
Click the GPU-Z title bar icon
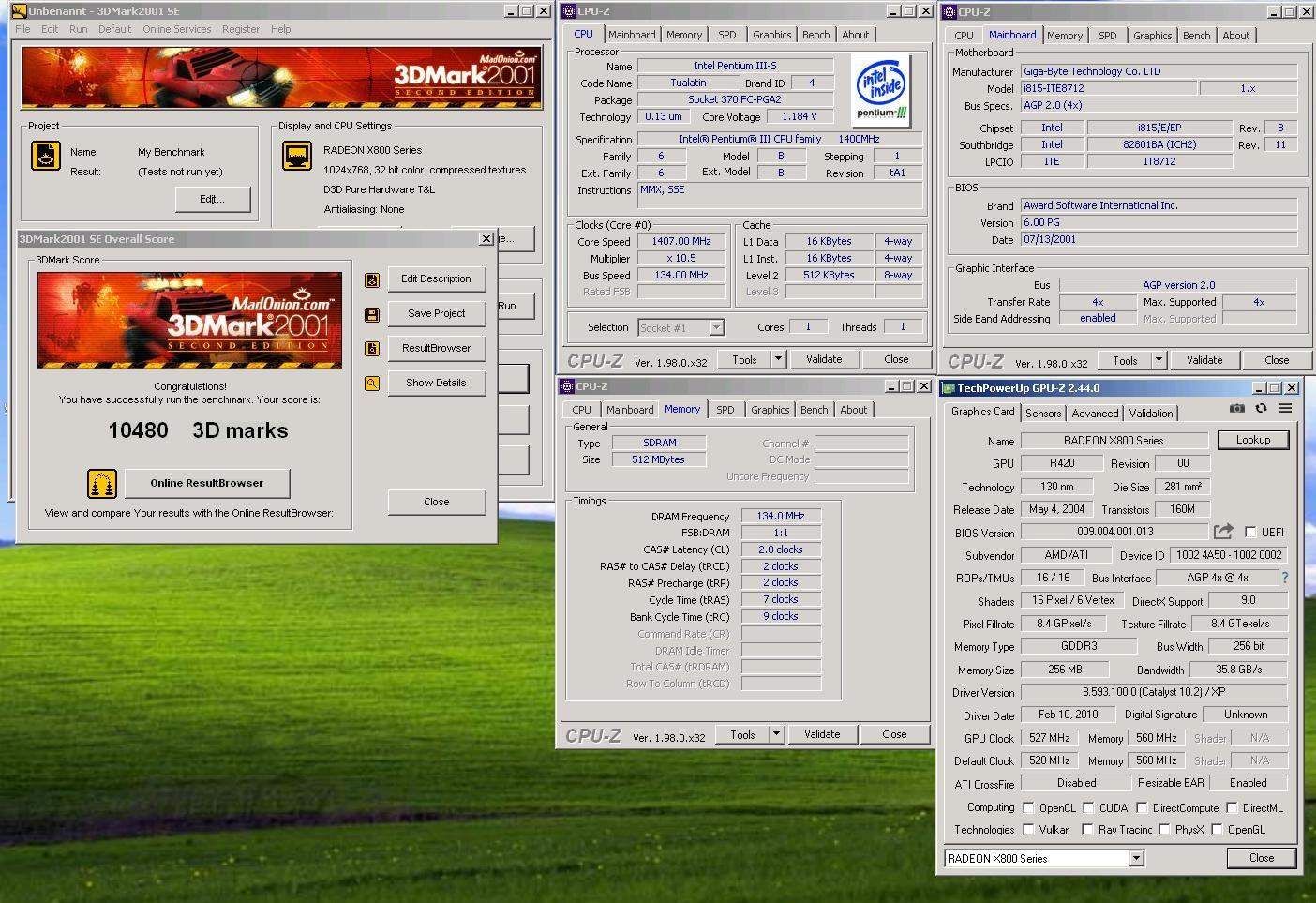click(949, 388)
